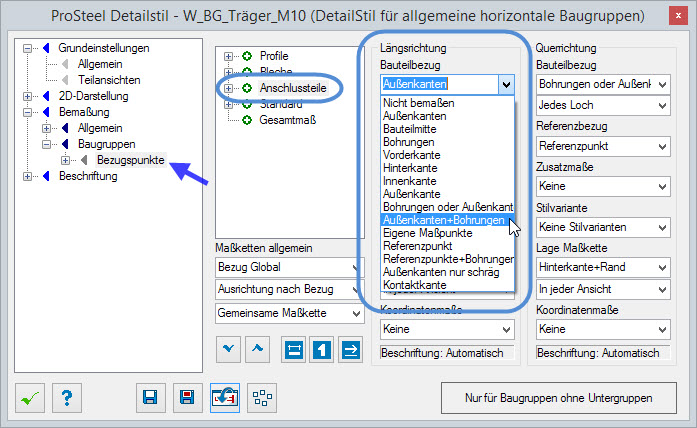The image size is (697, 428).
Task: Expand the Beschriftung tree node
Action: [28, 176]
